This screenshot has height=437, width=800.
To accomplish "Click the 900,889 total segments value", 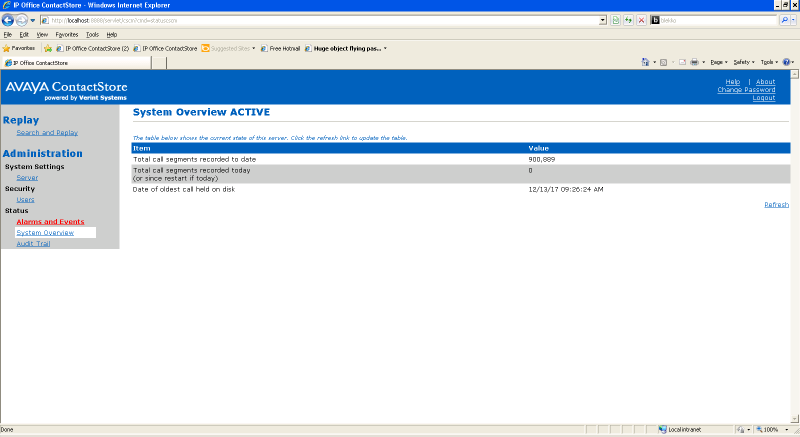I will tap(541, 159).
